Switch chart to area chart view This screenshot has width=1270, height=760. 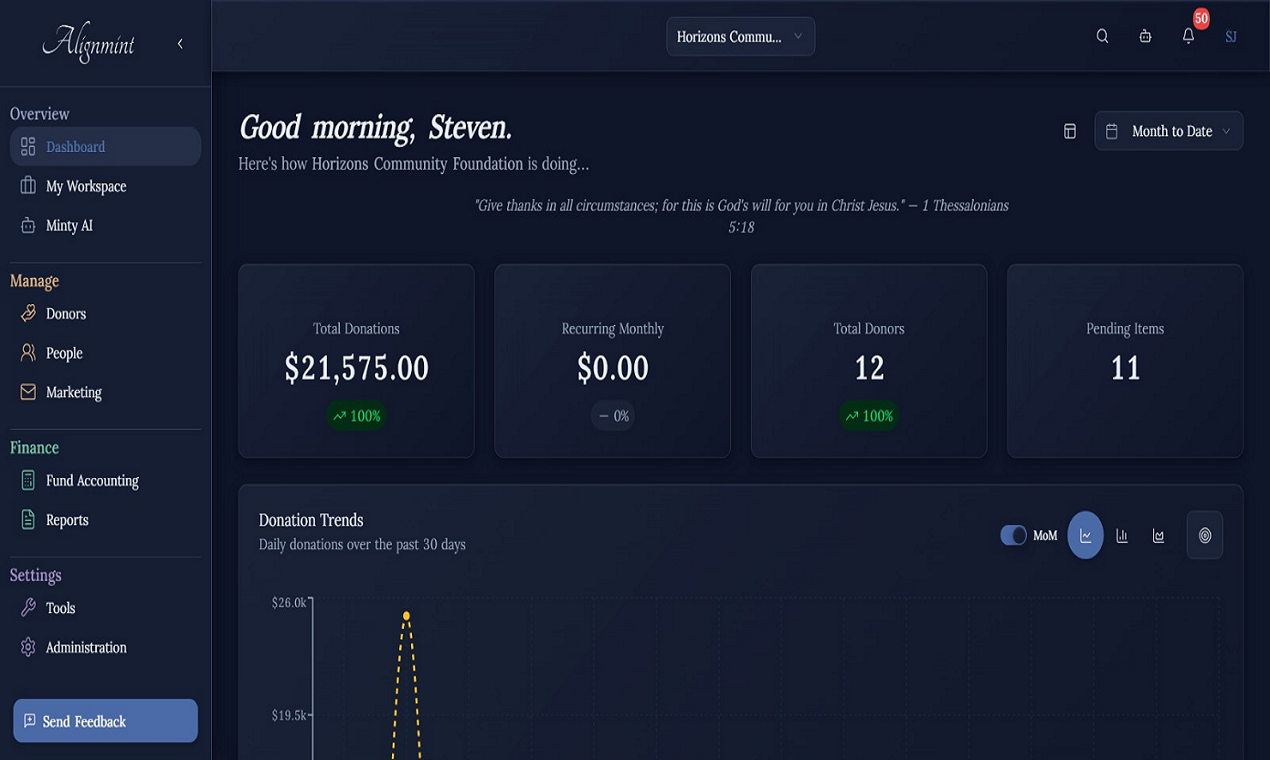pos(1158,536)
